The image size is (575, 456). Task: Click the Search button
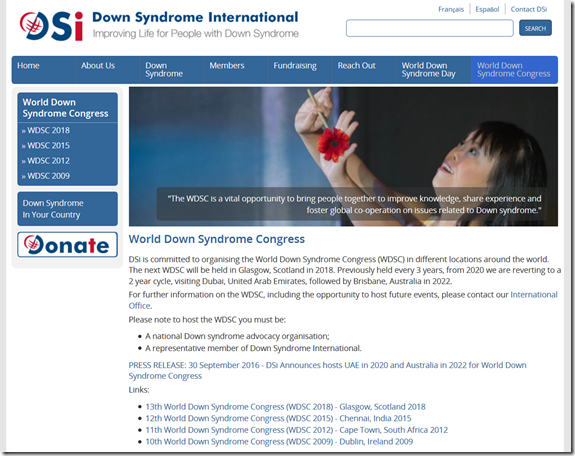[x=535, y=28]
